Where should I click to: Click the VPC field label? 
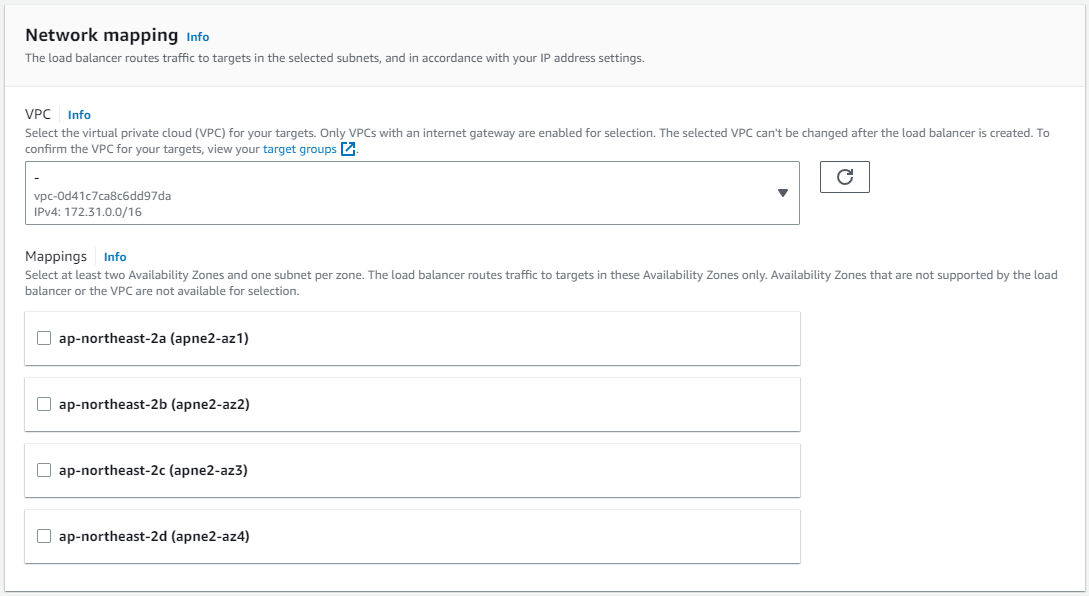coord(38,114)
